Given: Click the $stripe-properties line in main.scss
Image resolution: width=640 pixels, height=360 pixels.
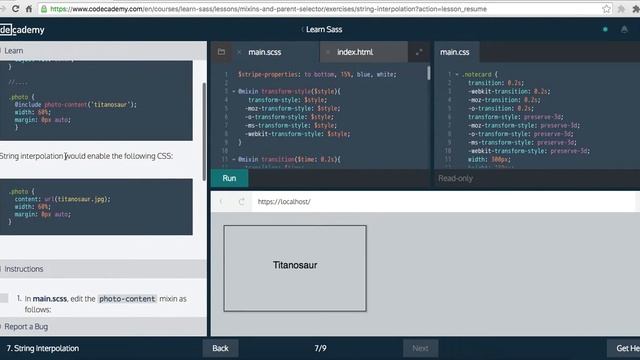Looking at the screenshot, I should (x=317, y=74).
